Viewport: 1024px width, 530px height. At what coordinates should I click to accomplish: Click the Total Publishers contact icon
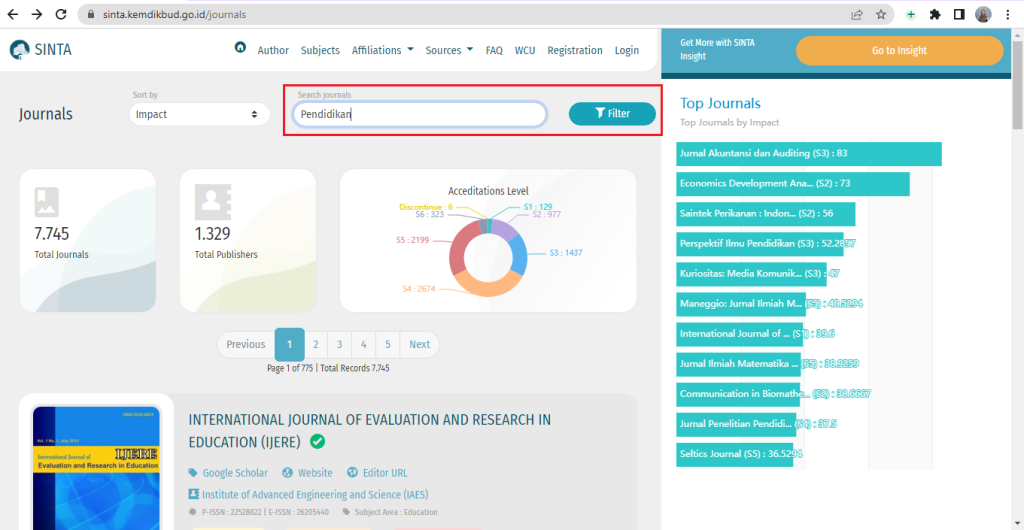[212, 202]
